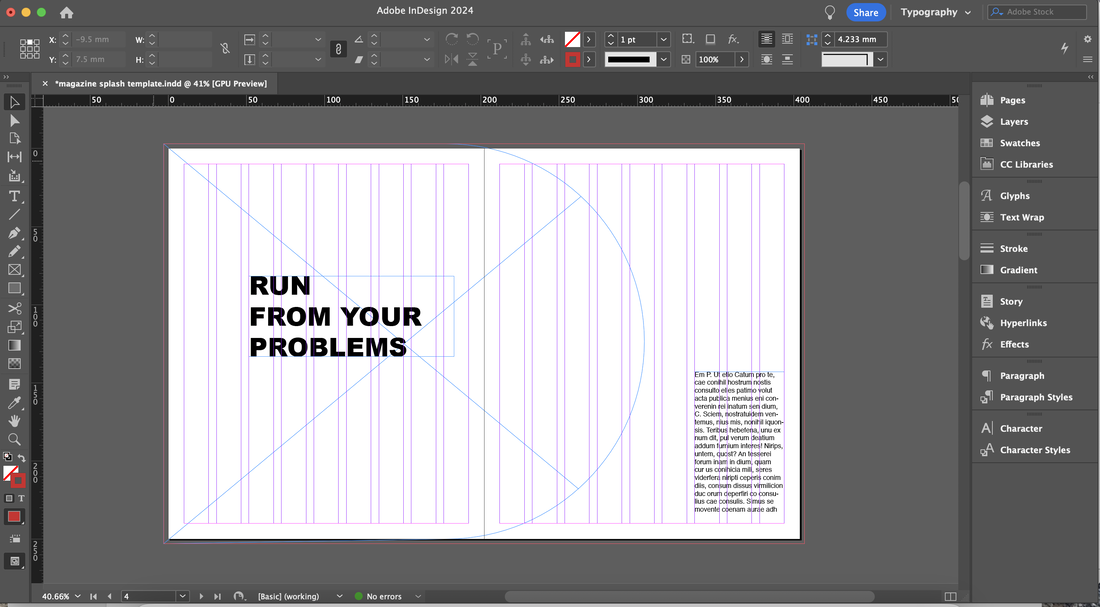Open control panel settings gear
This screenshot has height=607, width=1100.
(1088, 39)
